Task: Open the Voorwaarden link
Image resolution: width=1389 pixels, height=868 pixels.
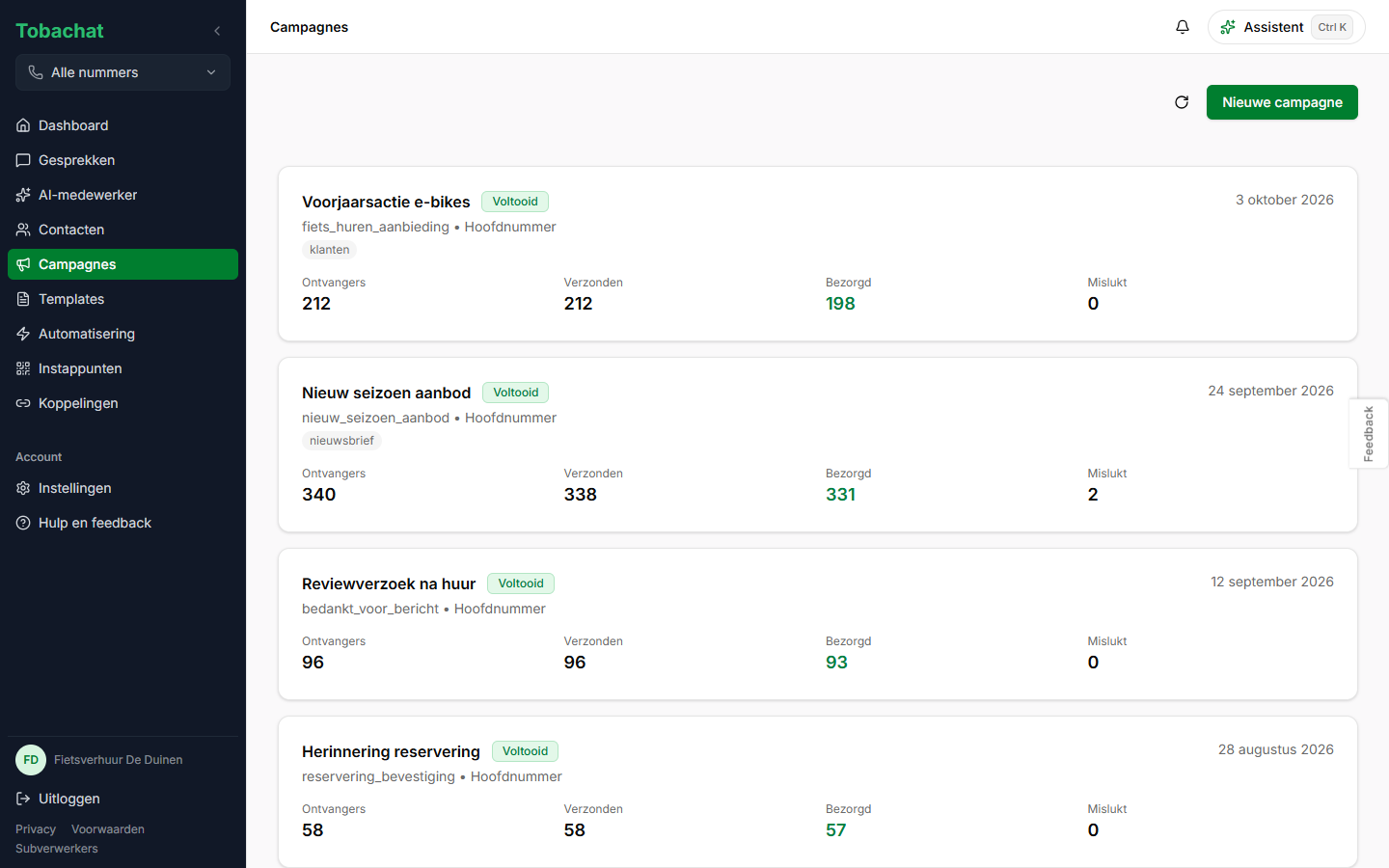Action: click(x=108, y=829)
